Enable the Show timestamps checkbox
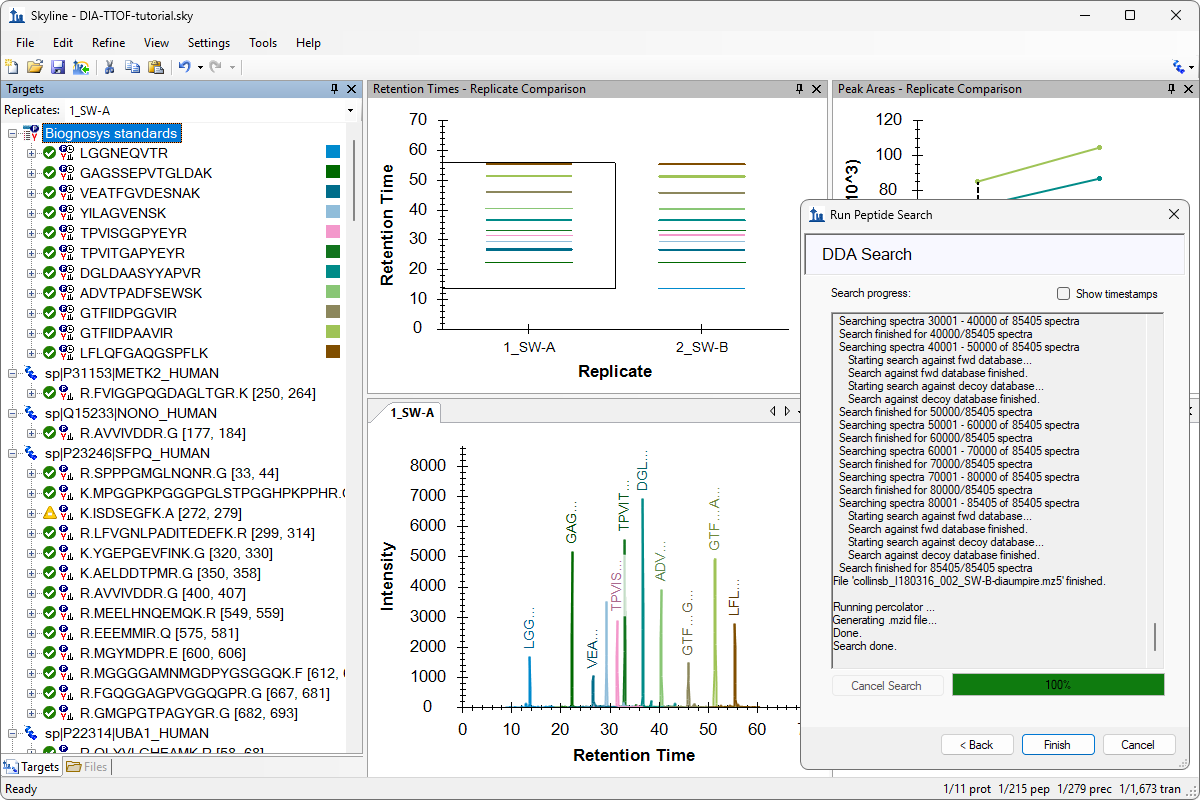The image size is (1200, 800). coord(1064,294)
